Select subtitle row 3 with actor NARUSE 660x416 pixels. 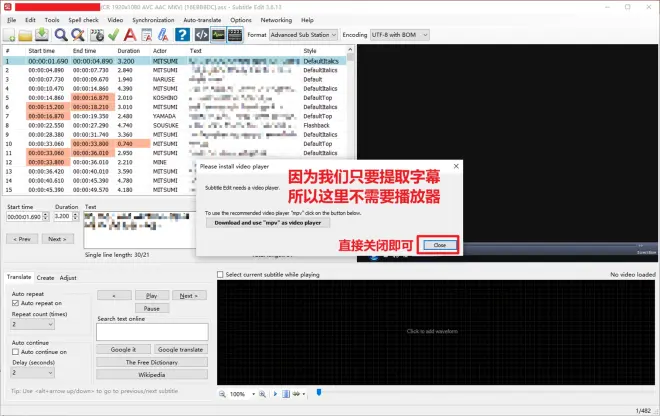tap(175, 80)
